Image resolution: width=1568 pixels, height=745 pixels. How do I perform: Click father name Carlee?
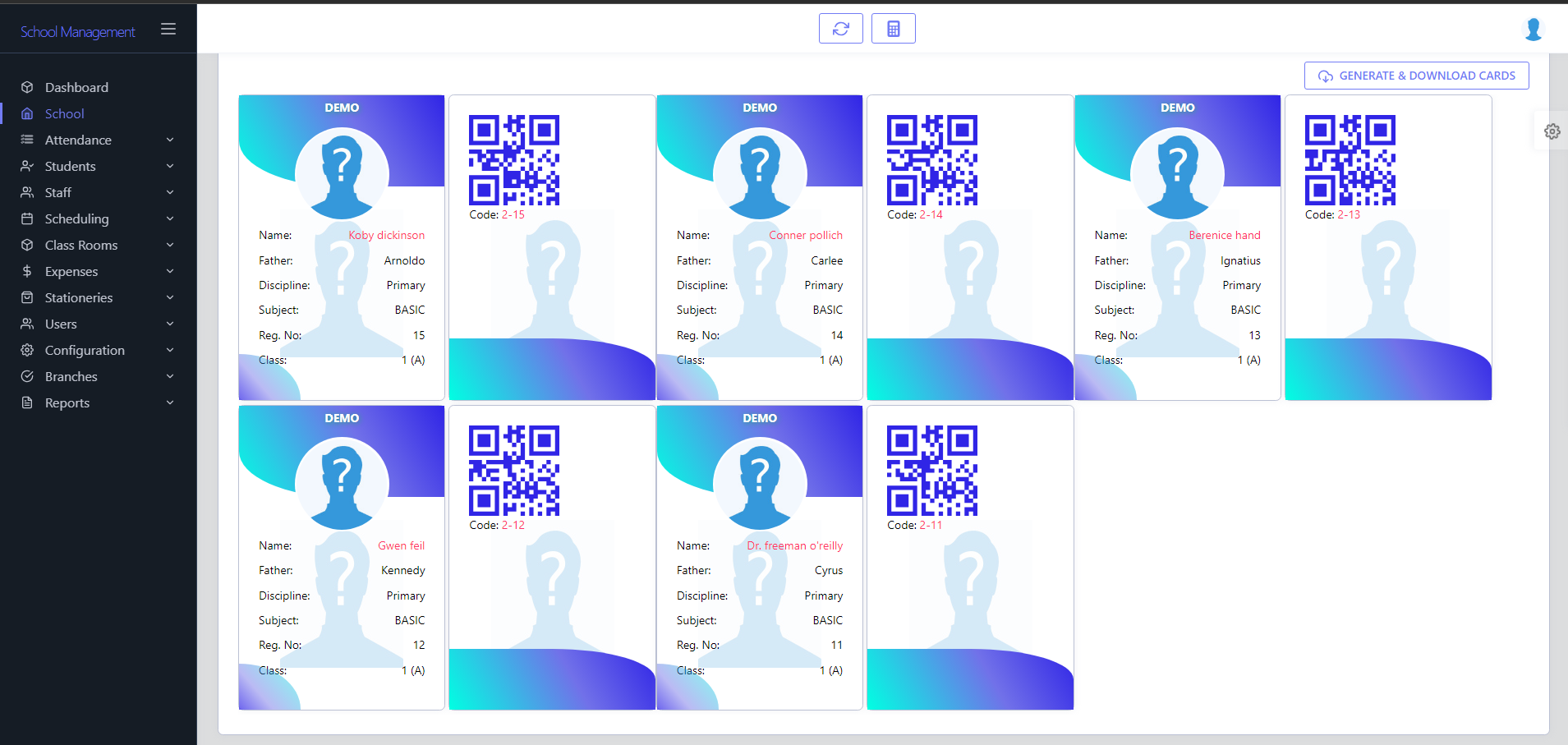coord(827,260)
